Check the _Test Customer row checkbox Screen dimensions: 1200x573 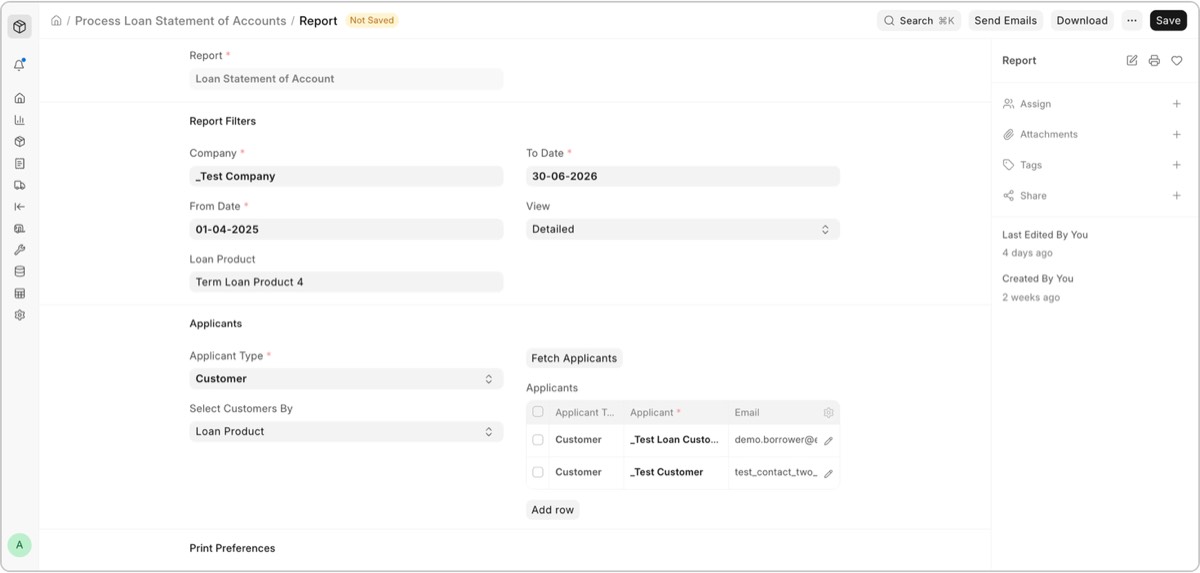click(538, 472)
